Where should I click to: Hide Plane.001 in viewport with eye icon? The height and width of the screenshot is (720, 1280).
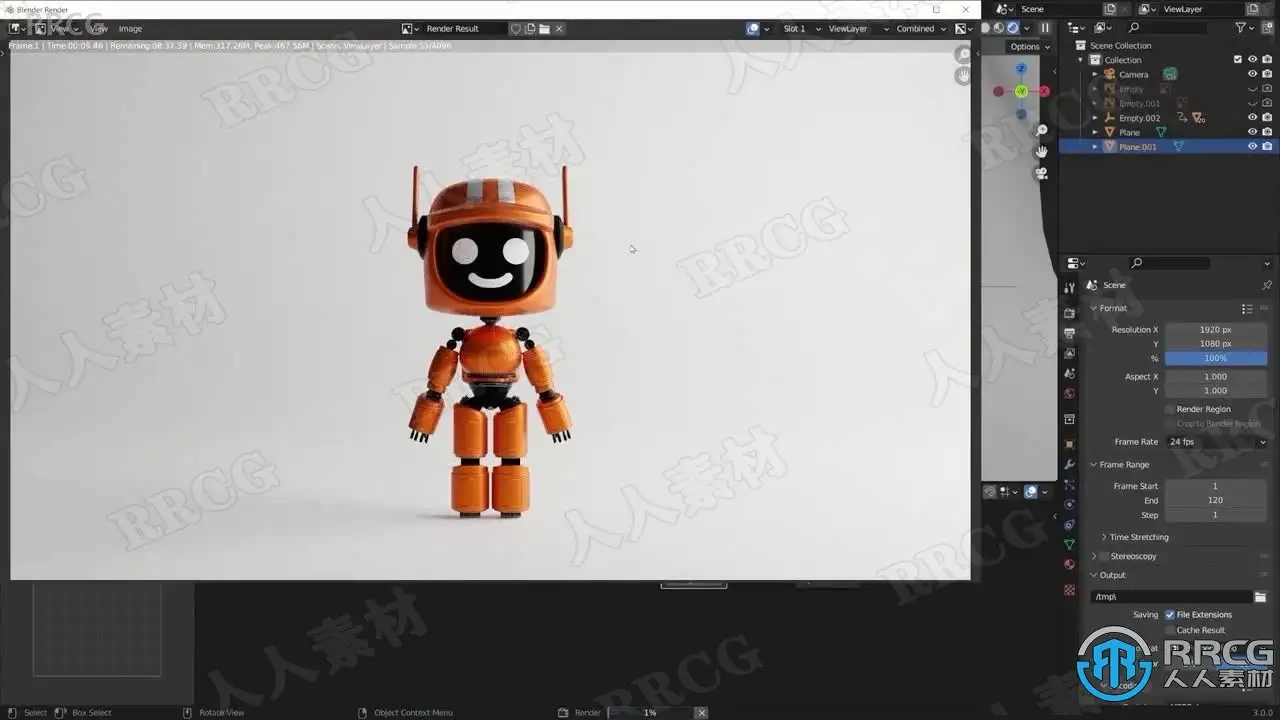tap(1252, 147)
